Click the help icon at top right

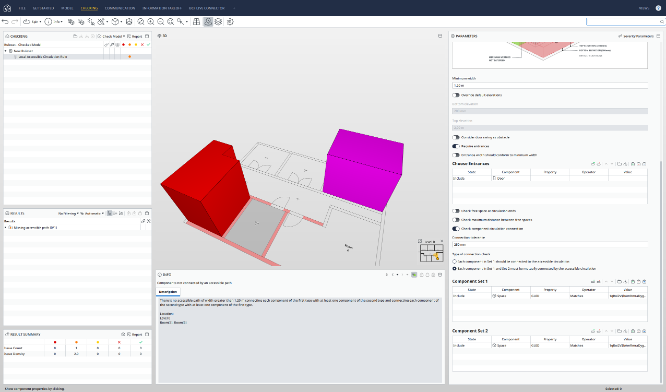(658, 8)
